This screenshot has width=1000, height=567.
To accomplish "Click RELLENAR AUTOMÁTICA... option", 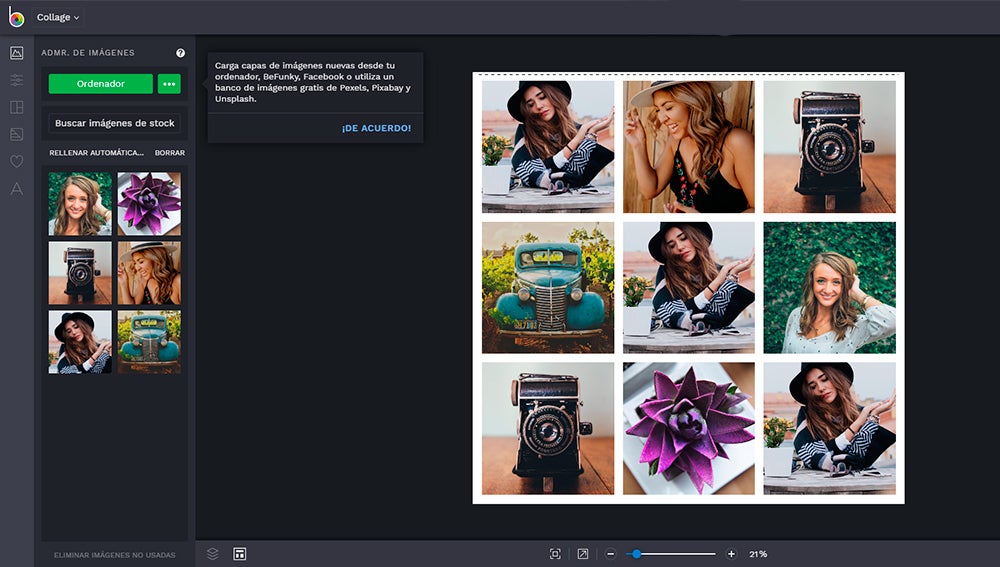I will coord(96,153).
